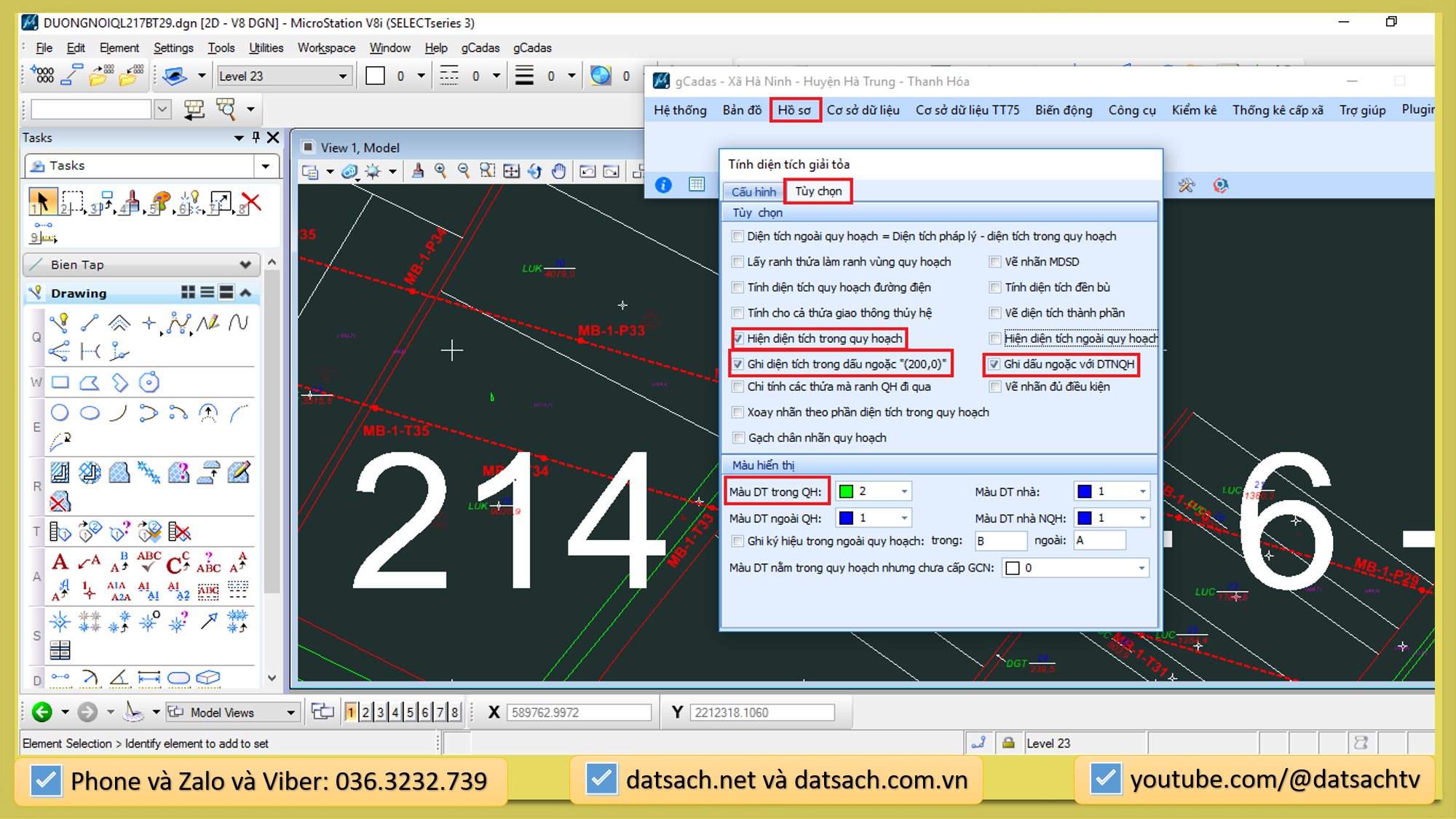The image size is (1456, 819).
Task: Expand the Level 23 active level dropdown
Action: click(342, 76)
